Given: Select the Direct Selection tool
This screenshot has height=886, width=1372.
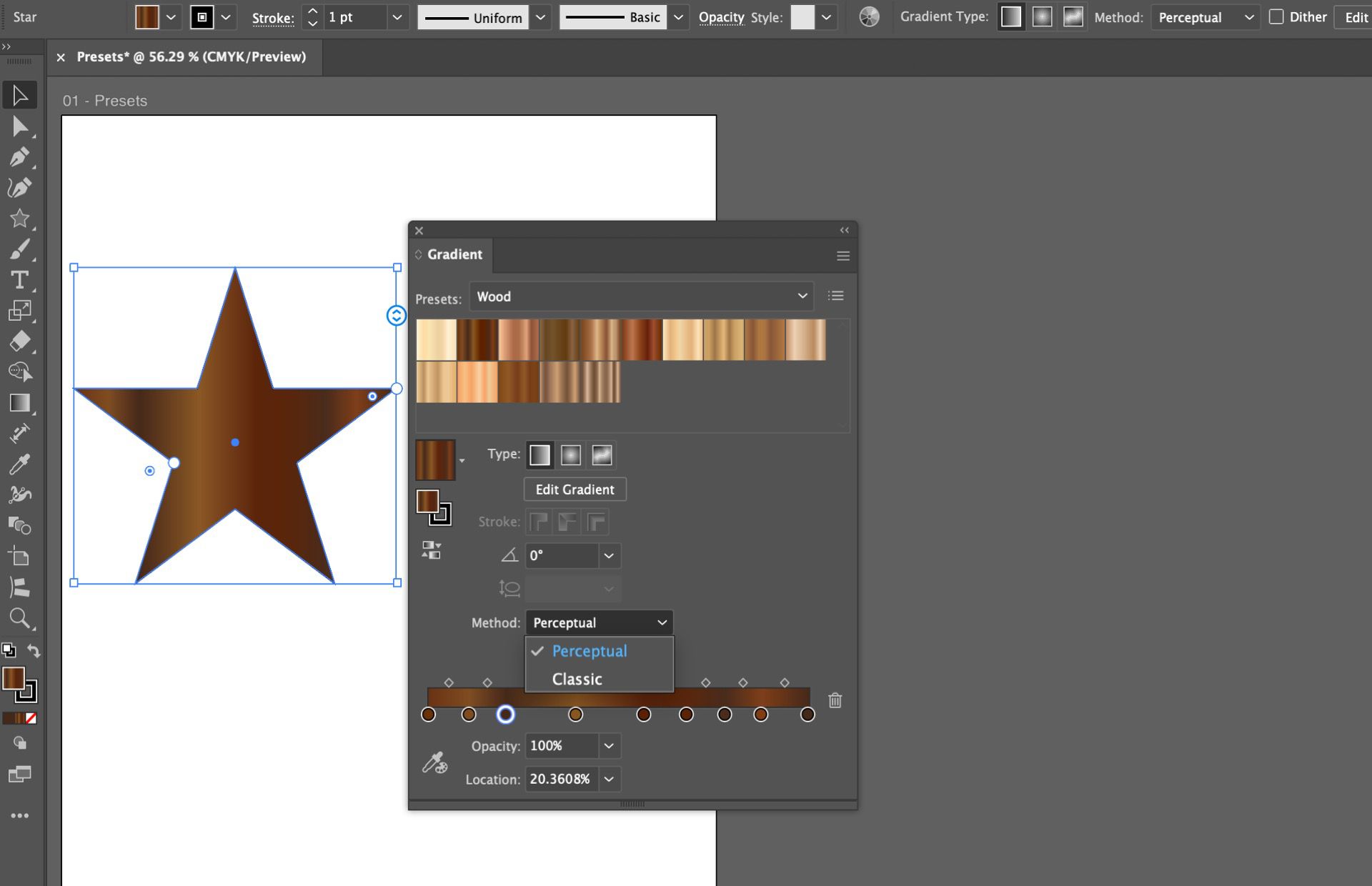Looking at the screenshot, I should pyautogui.click(x=19, y=126).
